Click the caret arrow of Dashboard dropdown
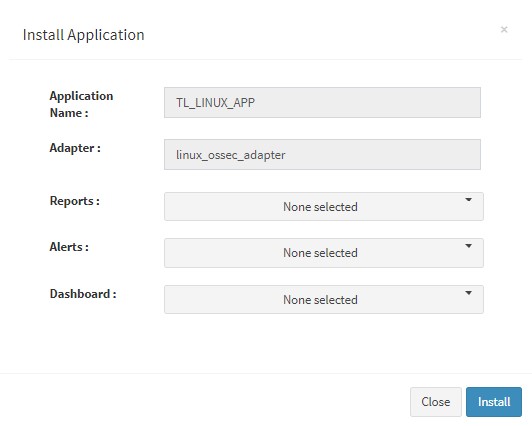532x426 pixels. click(468, 293)
